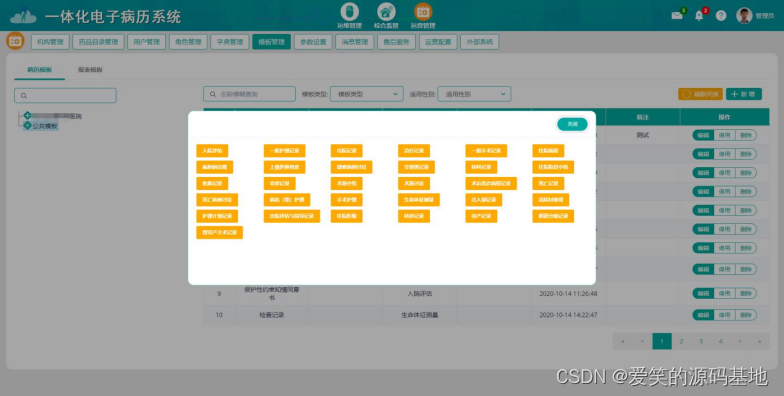Select the 术前讨论 tag
Image resolution: width=784 pixels, height=396 pixels.
point(414,184)
